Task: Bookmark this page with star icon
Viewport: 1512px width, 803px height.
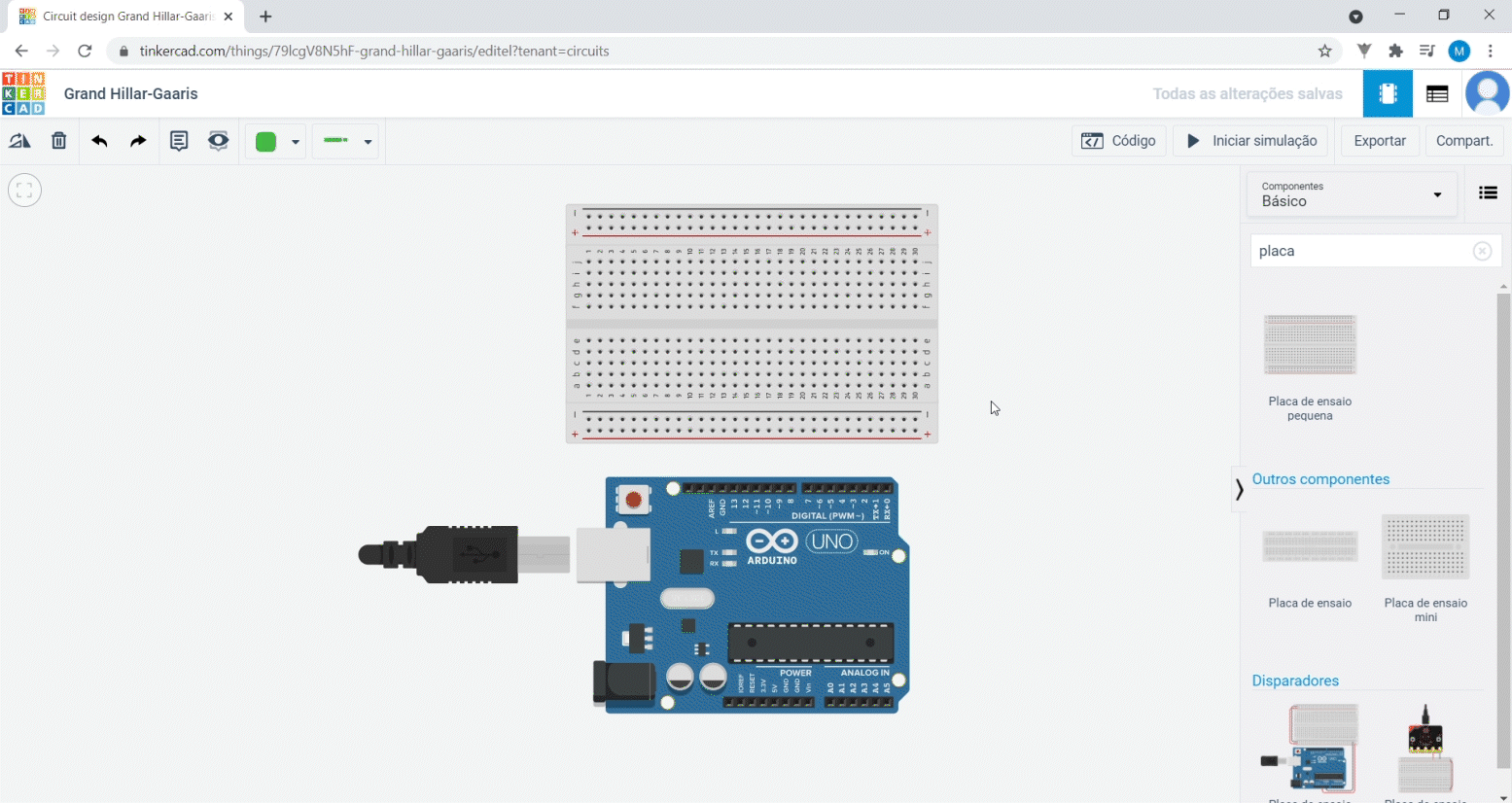Action: coord(1324,51)
